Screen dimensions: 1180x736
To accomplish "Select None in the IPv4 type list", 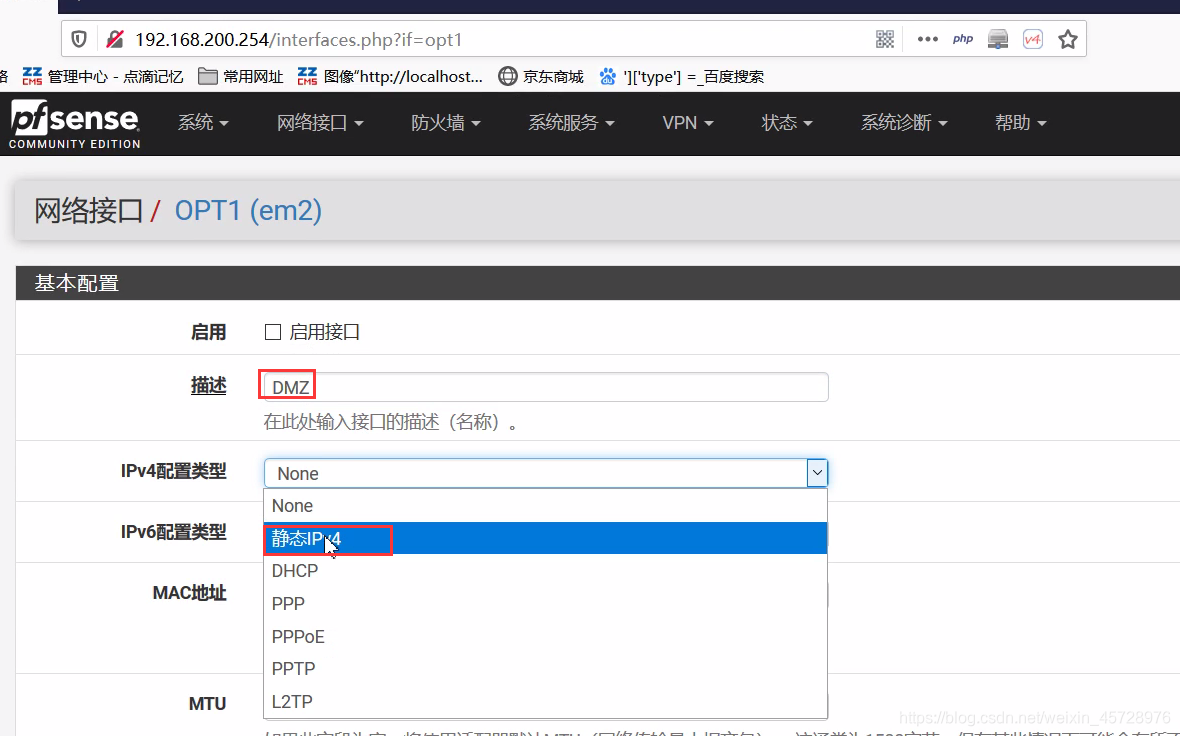I will pos(546,506).
